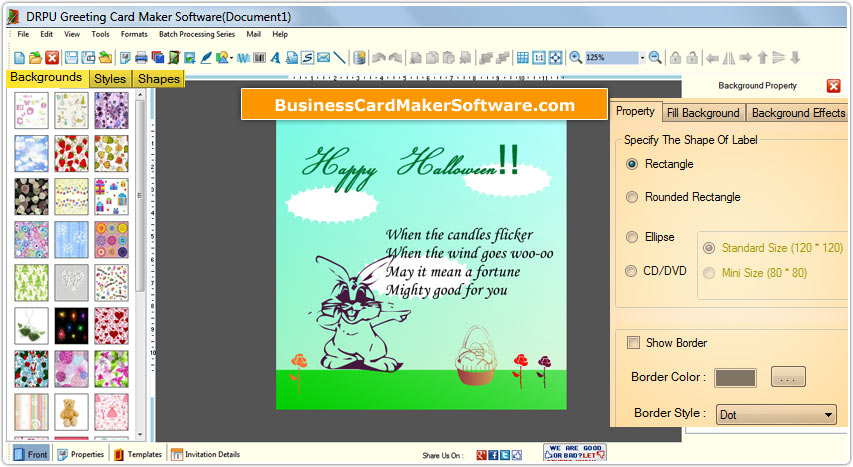Image resolution: width=853 pixels, height=467 pixels.
Task: Select the Ellipse radio button
Action: click(632, 237)
